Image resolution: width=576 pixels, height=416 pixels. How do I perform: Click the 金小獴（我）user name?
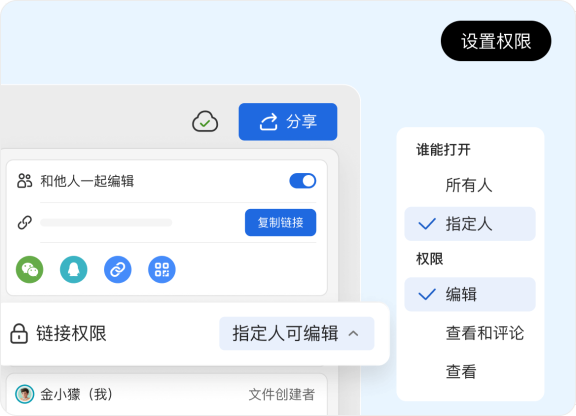pos(76,394)
